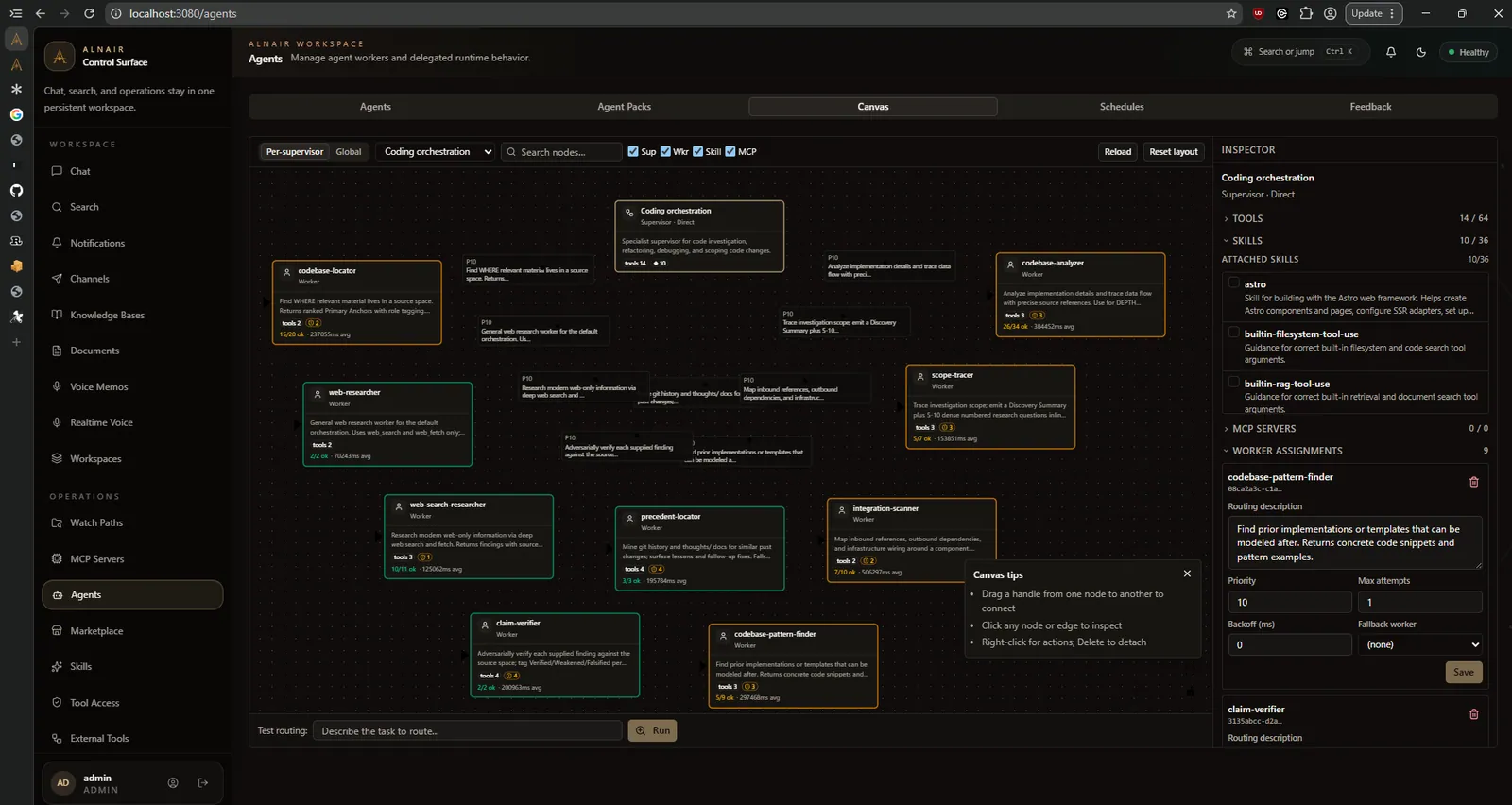Image resolution: width=1512 pixels, height=805 pixels.
Task: Run the test routing
Action: [653, 730]
